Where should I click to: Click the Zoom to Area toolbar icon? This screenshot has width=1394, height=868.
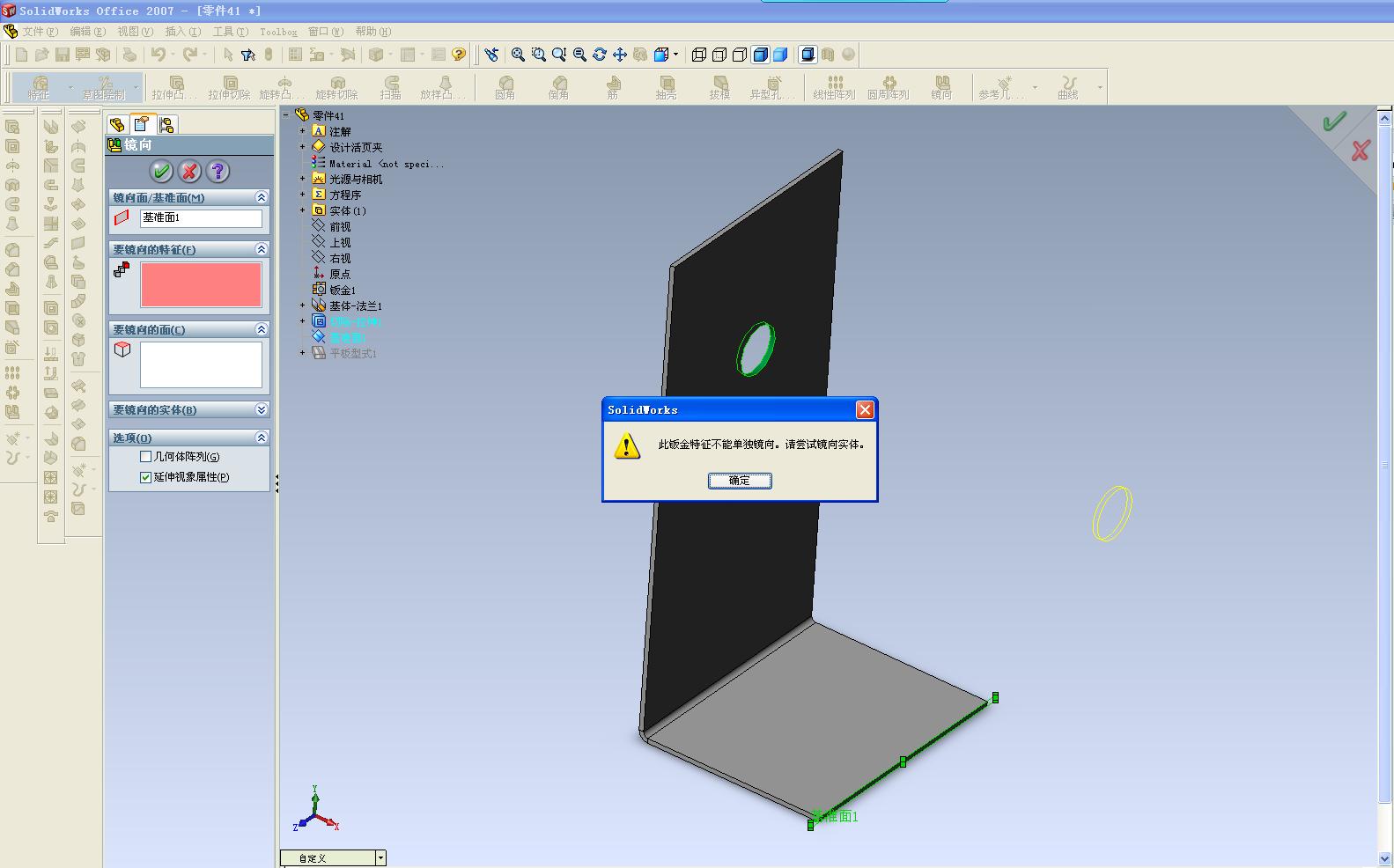pos(539,55)
